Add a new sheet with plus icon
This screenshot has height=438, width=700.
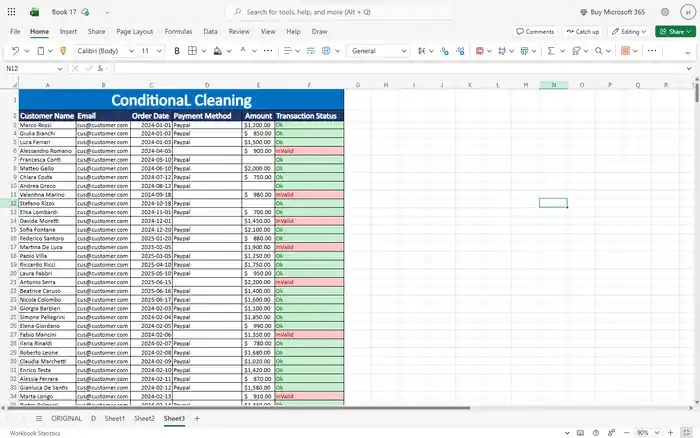(197, 418)
